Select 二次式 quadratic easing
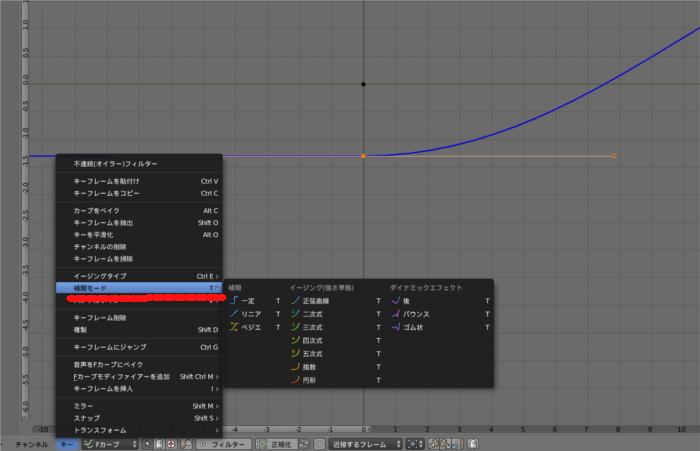This screenshot has height=451, width=700. pyautogui.click(x=336, y=314)
